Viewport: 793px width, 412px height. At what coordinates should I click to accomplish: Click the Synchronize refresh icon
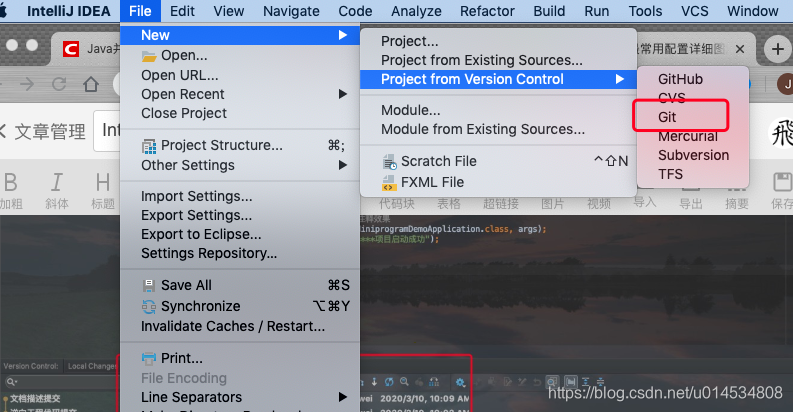click(x=149, y=306)
